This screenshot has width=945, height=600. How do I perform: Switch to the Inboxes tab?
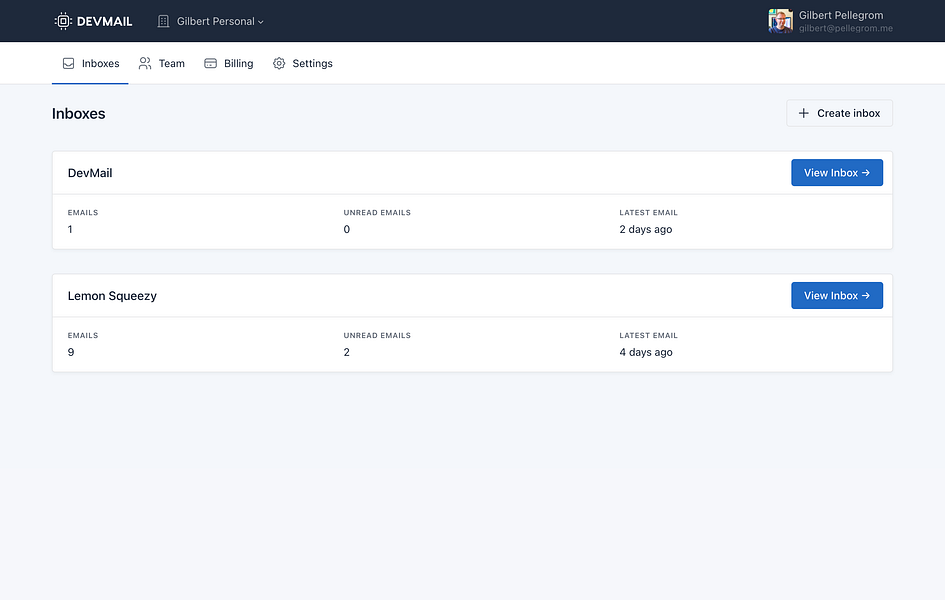tap(90, 63)
